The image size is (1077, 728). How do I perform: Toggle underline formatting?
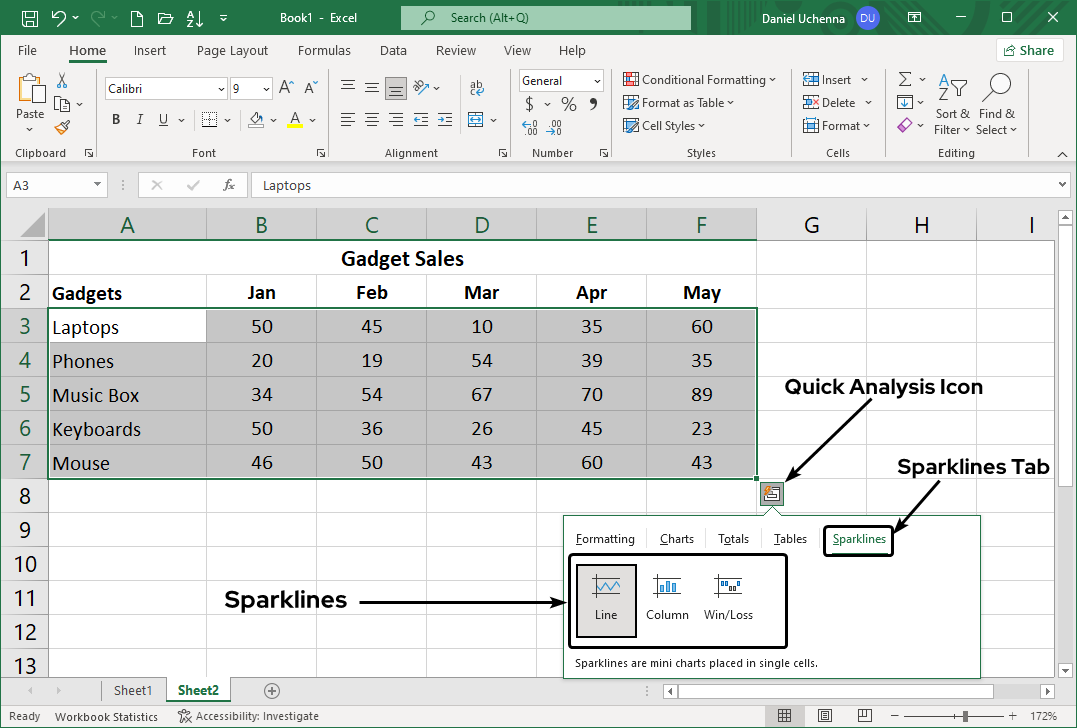[162, 119]
